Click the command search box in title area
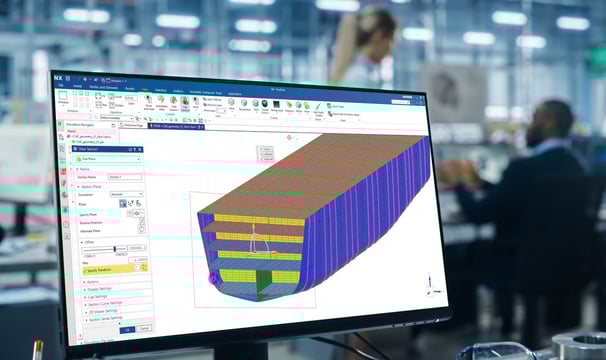 (400, 102)
